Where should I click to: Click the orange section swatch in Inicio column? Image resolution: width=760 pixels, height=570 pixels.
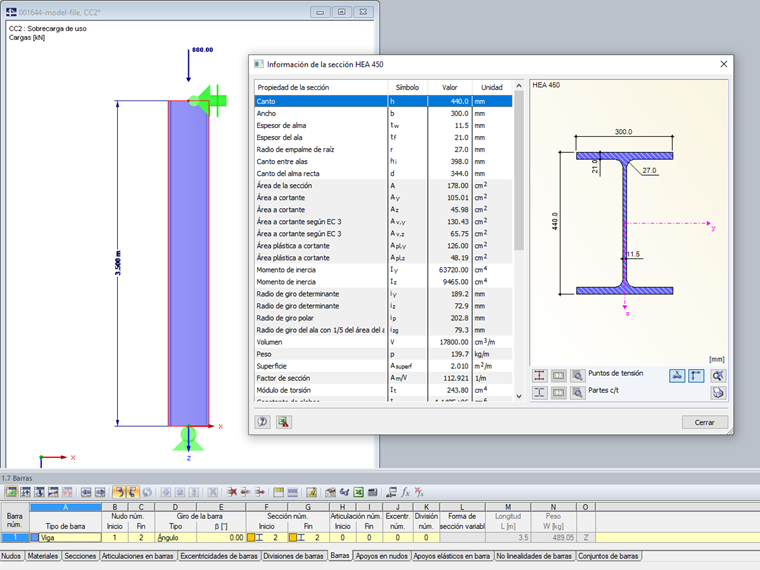251,538
